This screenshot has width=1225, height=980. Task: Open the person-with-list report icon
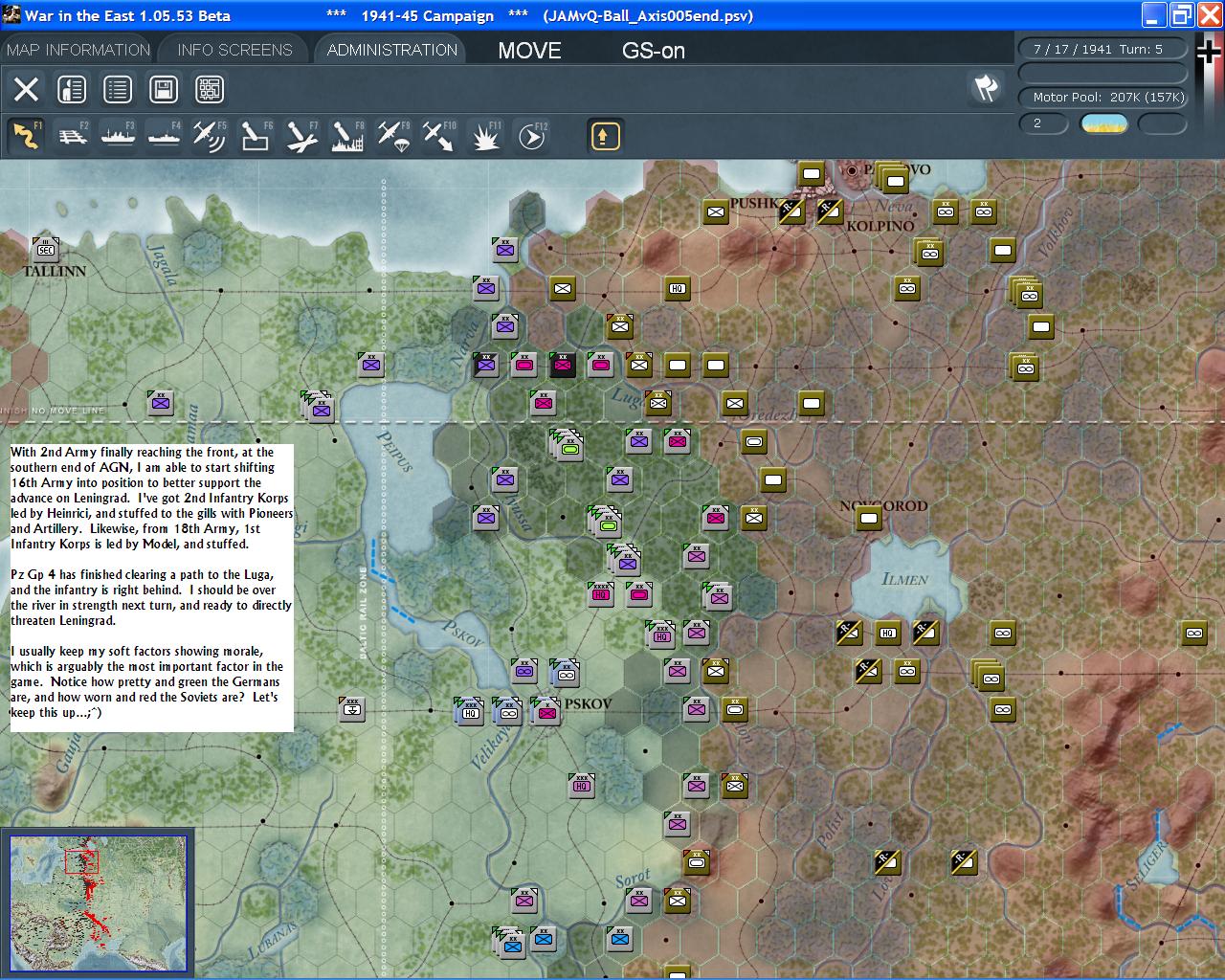coord(72,90)
